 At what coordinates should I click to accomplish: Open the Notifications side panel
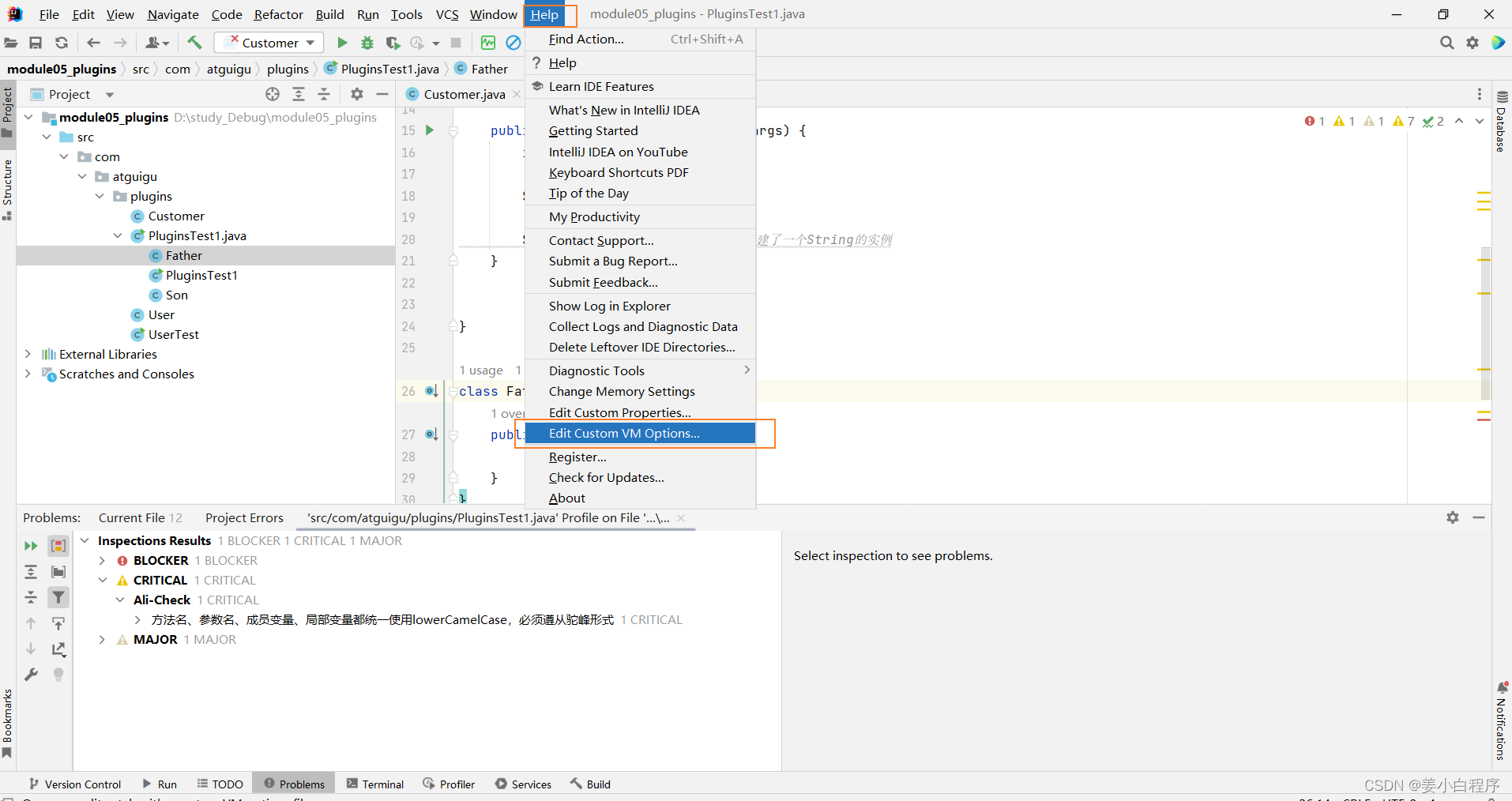(x=1502, y=720)
